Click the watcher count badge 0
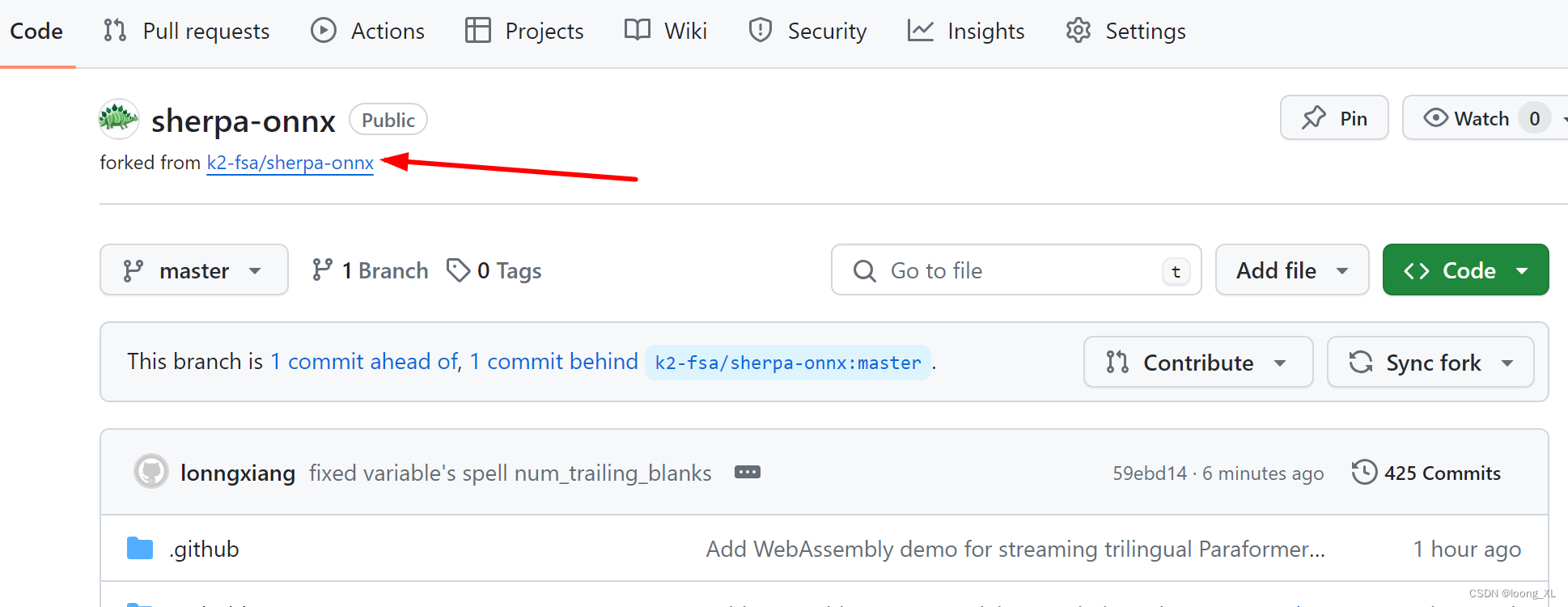Image resolution: width=1568 pixels, height=607 pixels. [1535, 118]
